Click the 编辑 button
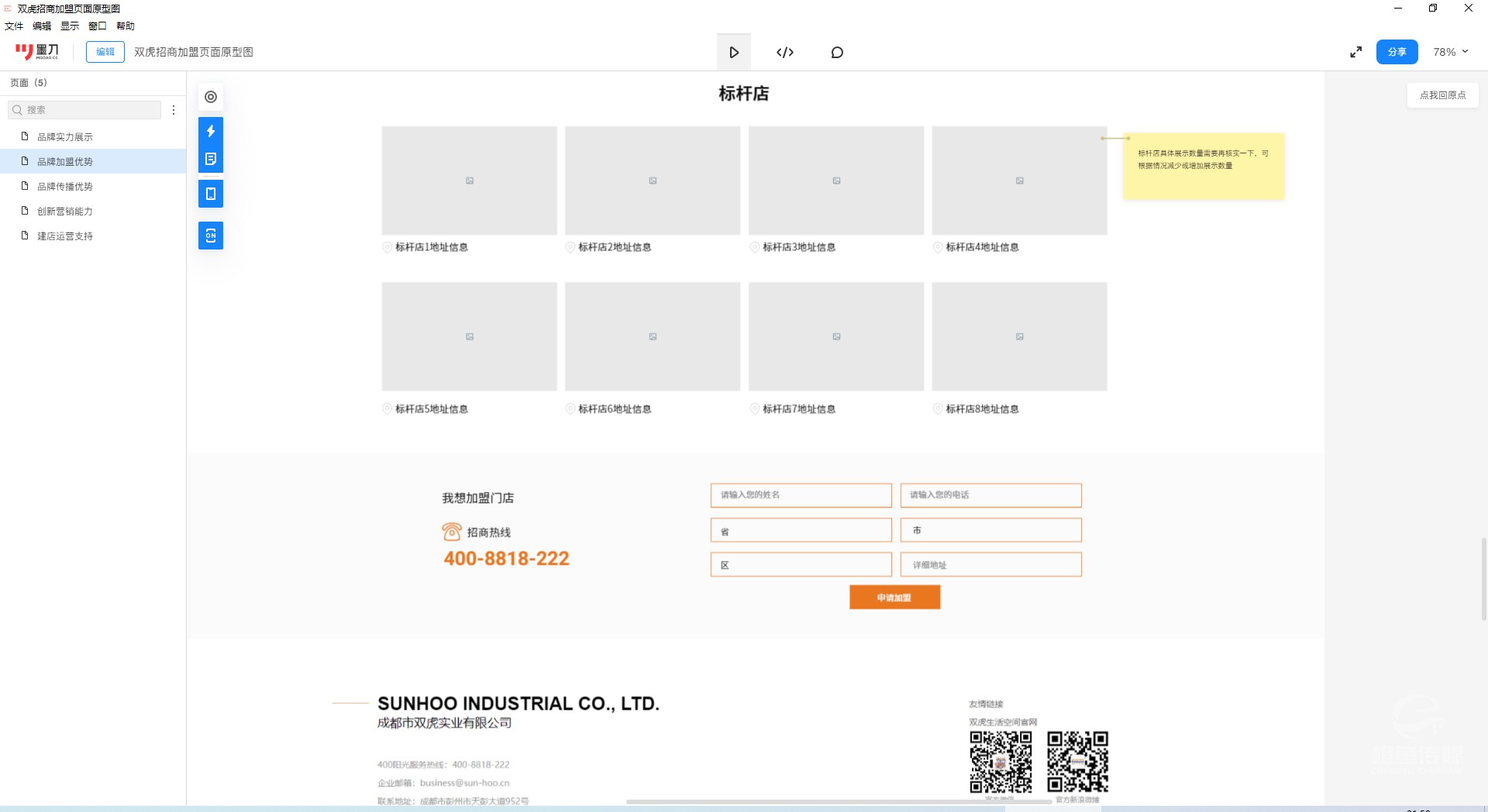Viewport: 1488px width, 812px height. [105, 52]
